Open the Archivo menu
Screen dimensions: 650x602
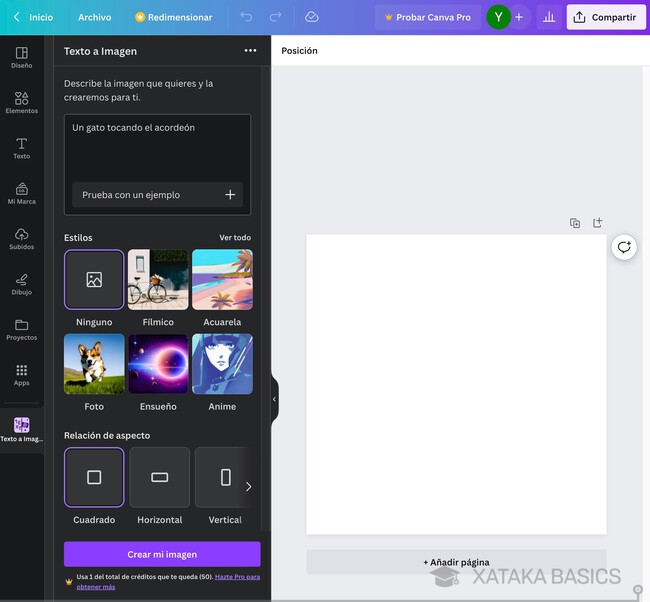click(x=95, y=17)
